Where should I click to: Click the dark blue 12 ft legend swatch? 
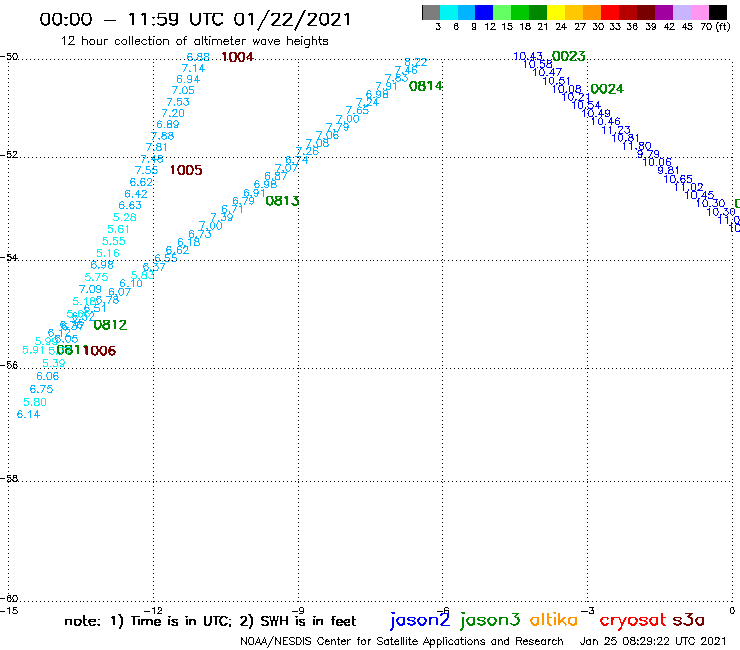(x=484, y=12)
